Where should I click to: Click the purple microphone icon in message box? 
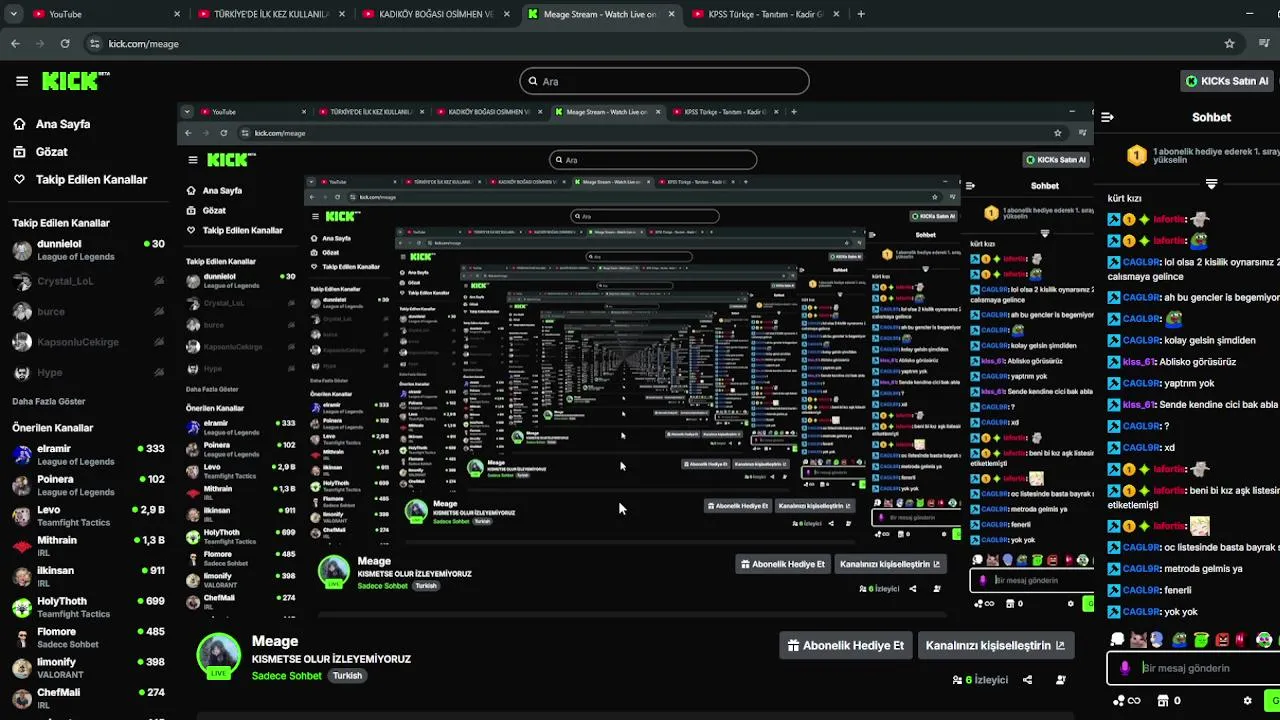1125,668
